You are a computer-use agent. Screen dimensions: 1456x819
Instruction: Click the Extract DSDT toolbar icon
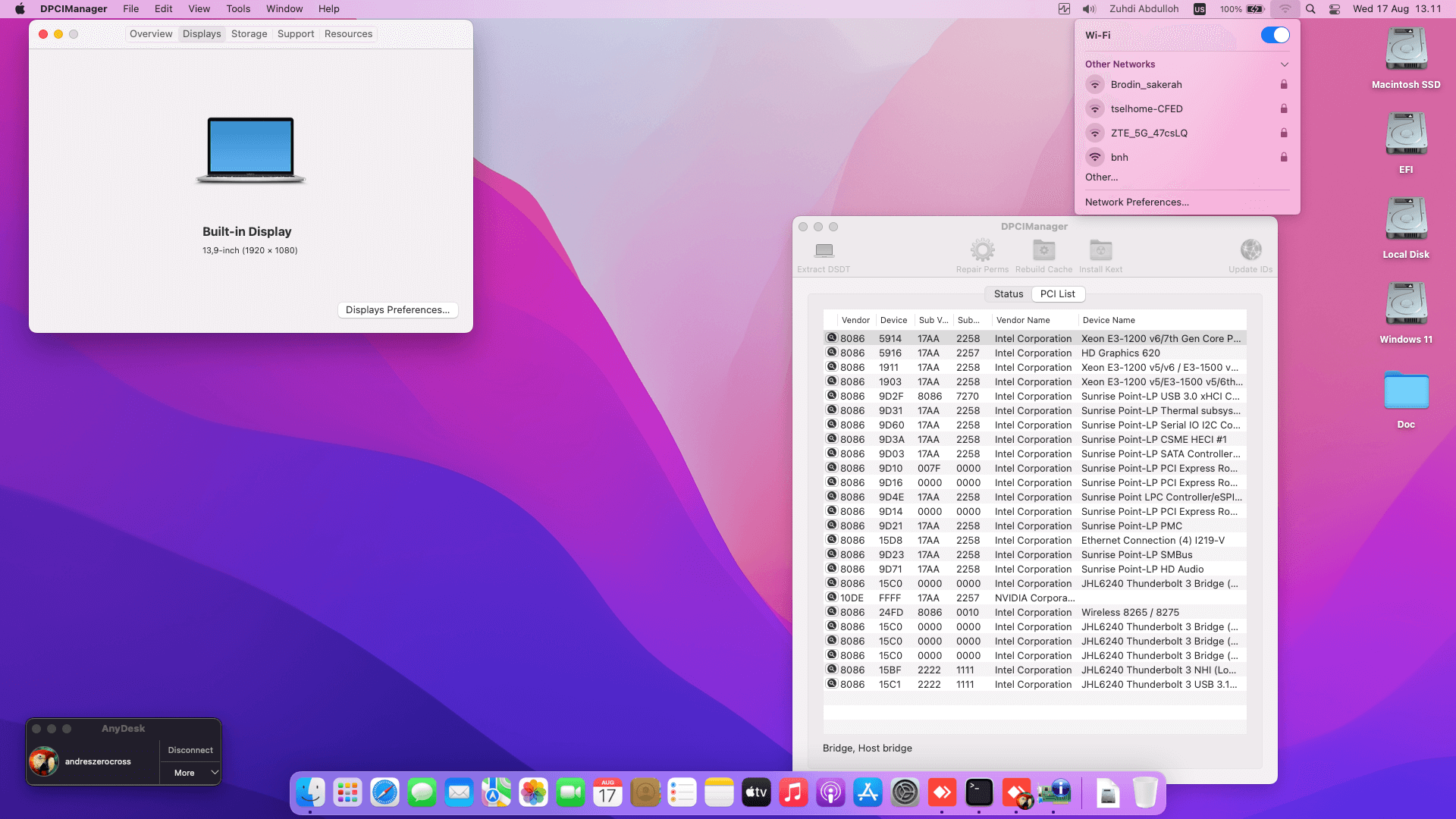pos(824,250)
